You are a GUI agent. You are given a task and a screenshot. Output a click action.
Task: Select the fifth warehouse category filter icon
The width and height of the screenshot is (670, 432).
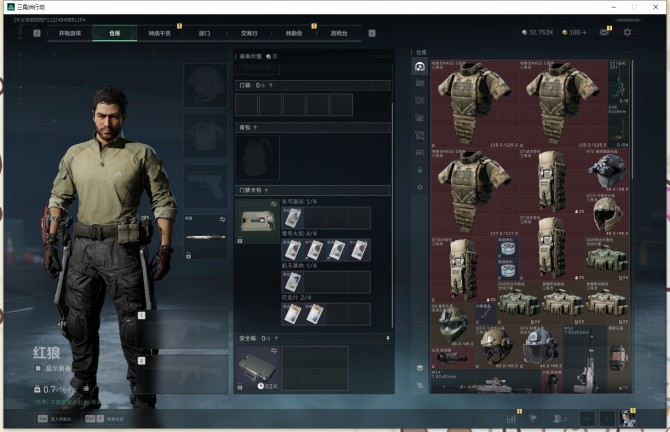pyautogui.click(x=420, y=135)
